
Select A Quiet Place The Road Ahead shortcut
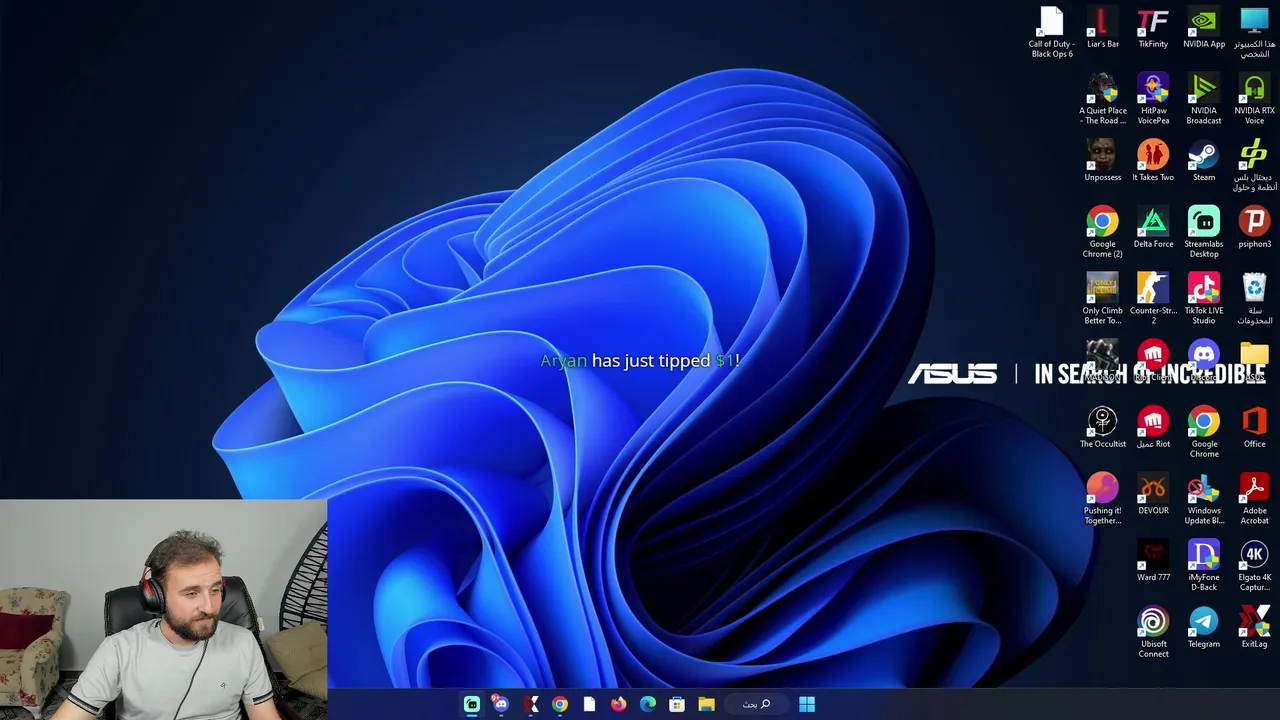tap(1102, 99)
